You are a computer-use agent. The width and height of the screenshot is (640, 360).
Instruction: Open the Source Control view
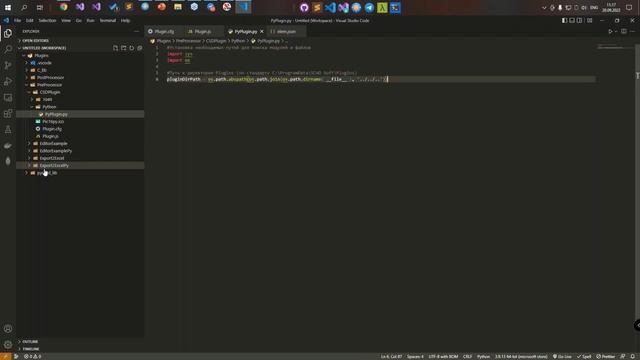pos(8,65)
